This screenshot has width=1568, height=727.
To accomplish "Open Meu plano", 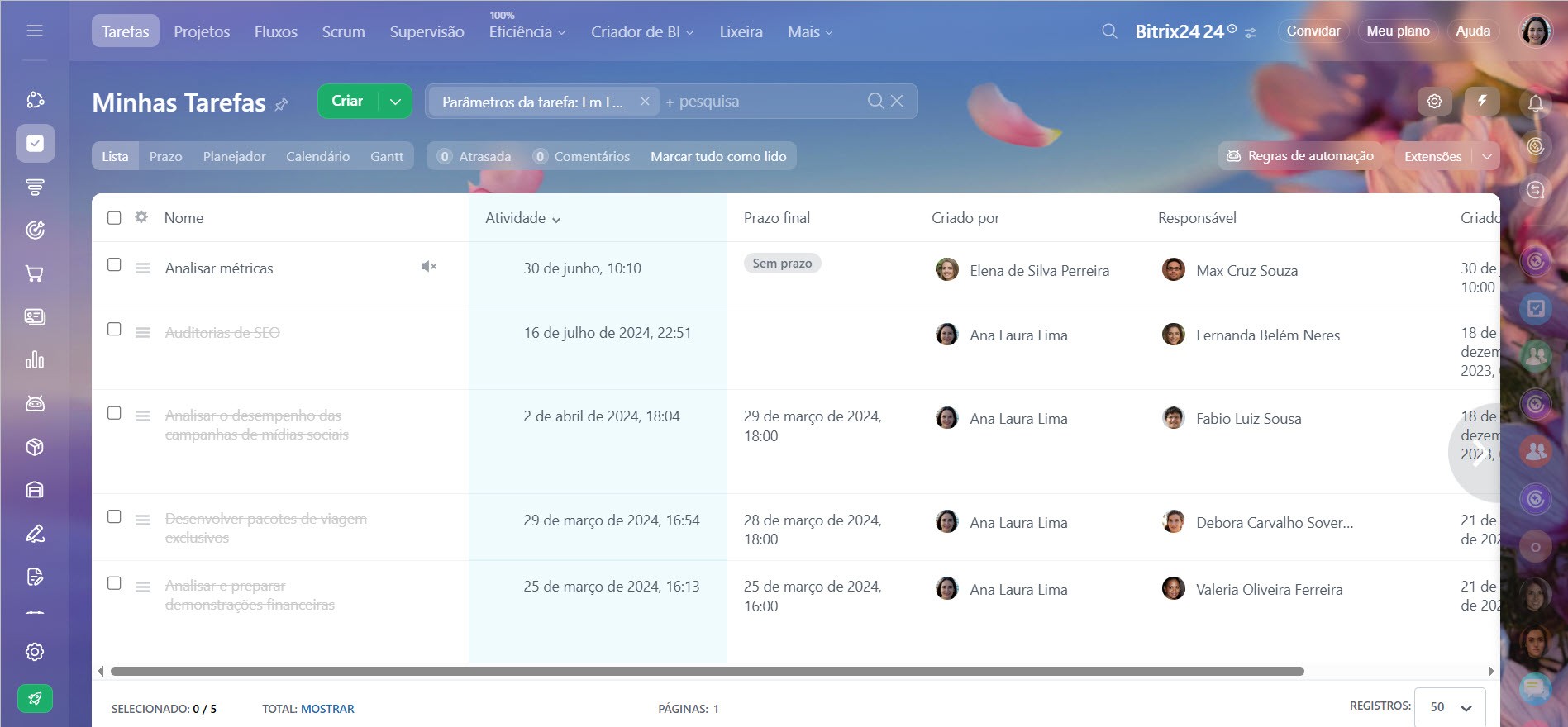I will [x=1398, y=31].
